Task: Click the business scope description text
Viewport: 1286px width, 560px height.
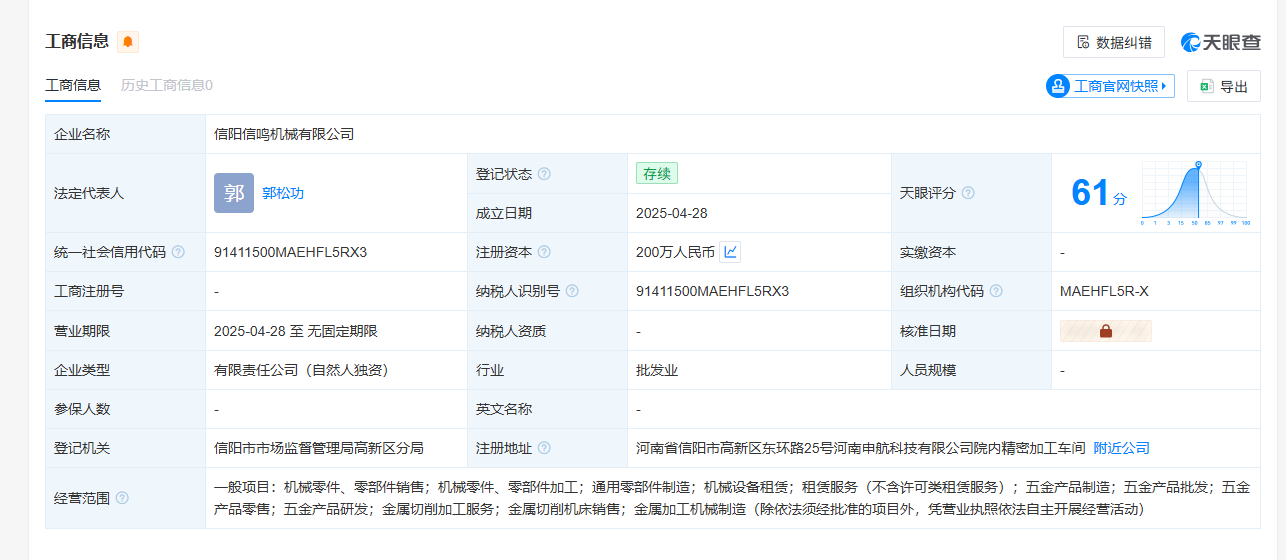Action: click(x=732, y=498)
